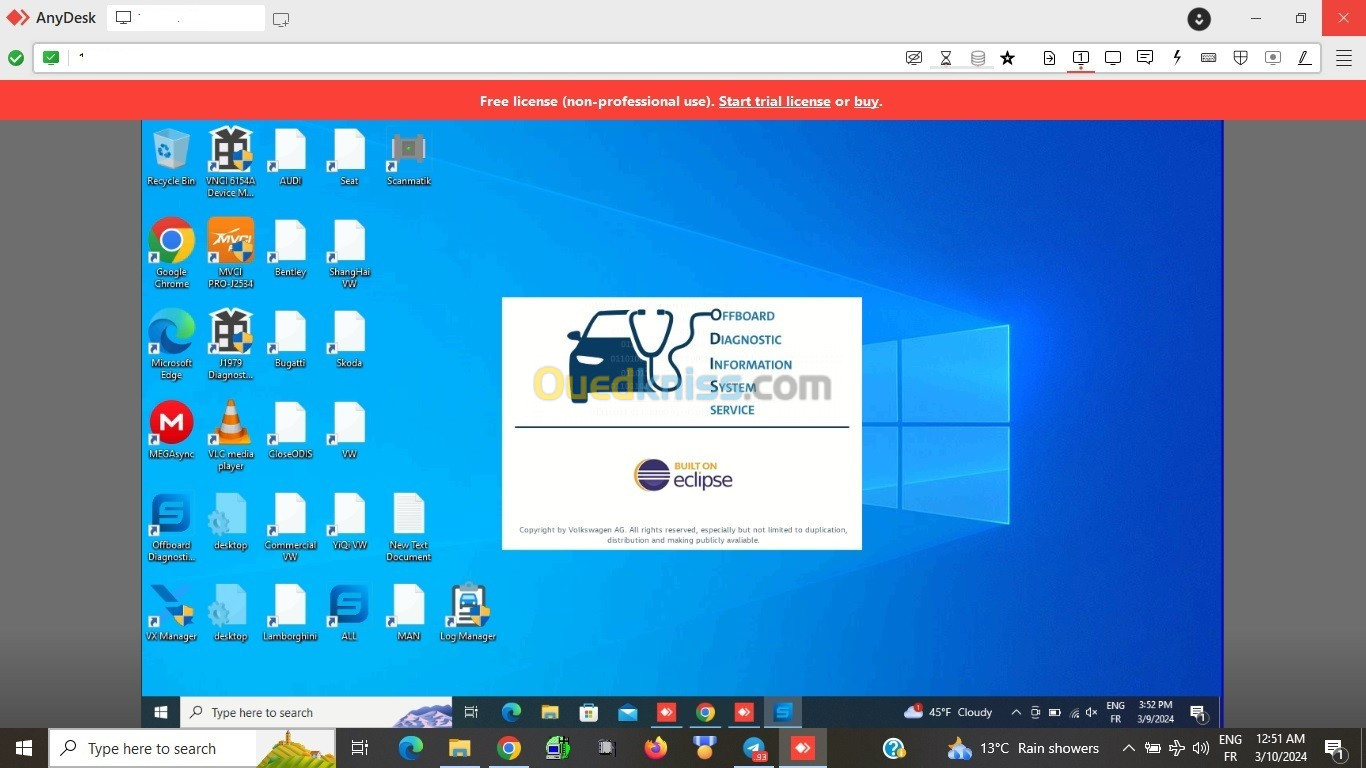Image resolution: width=1366 pixels, height=768 pixels.
Task: Open Telegram on local taskbar
Action: [754, 748]
